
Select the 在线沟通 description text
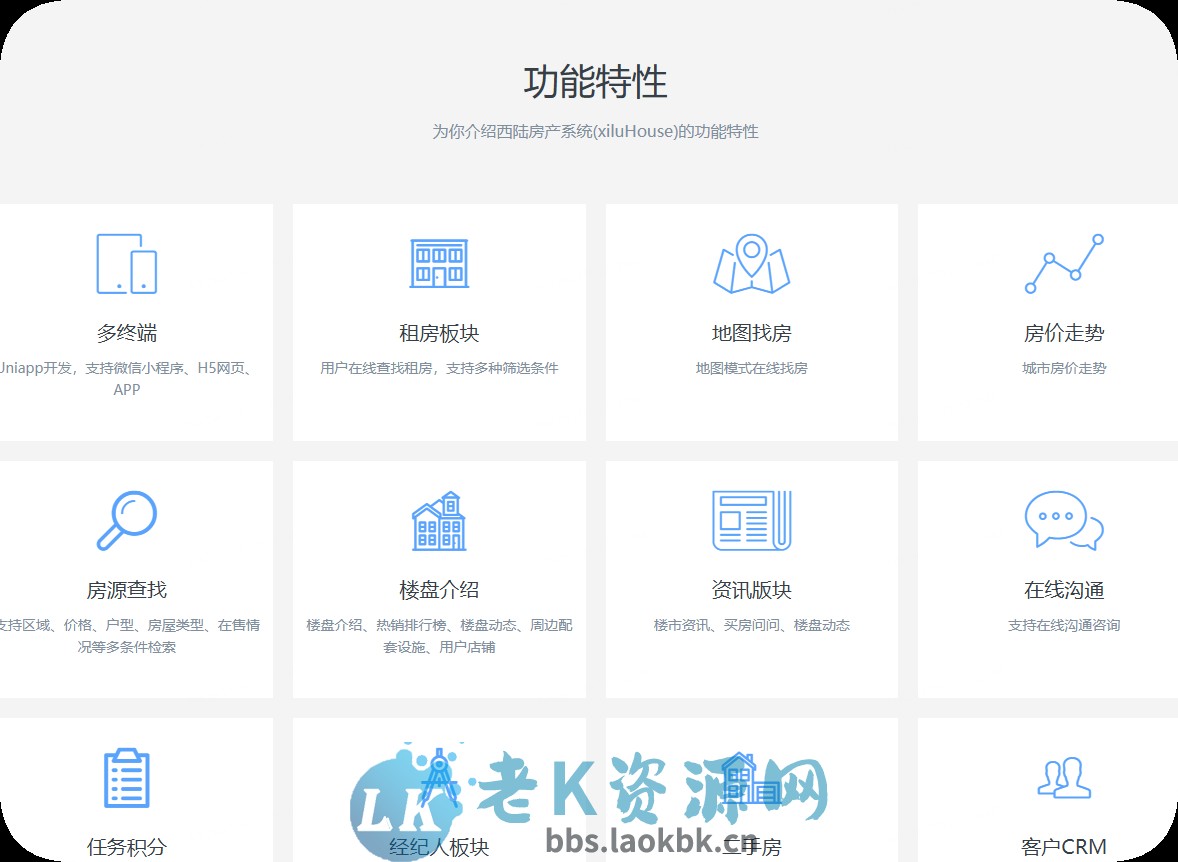pos(1064,623)
